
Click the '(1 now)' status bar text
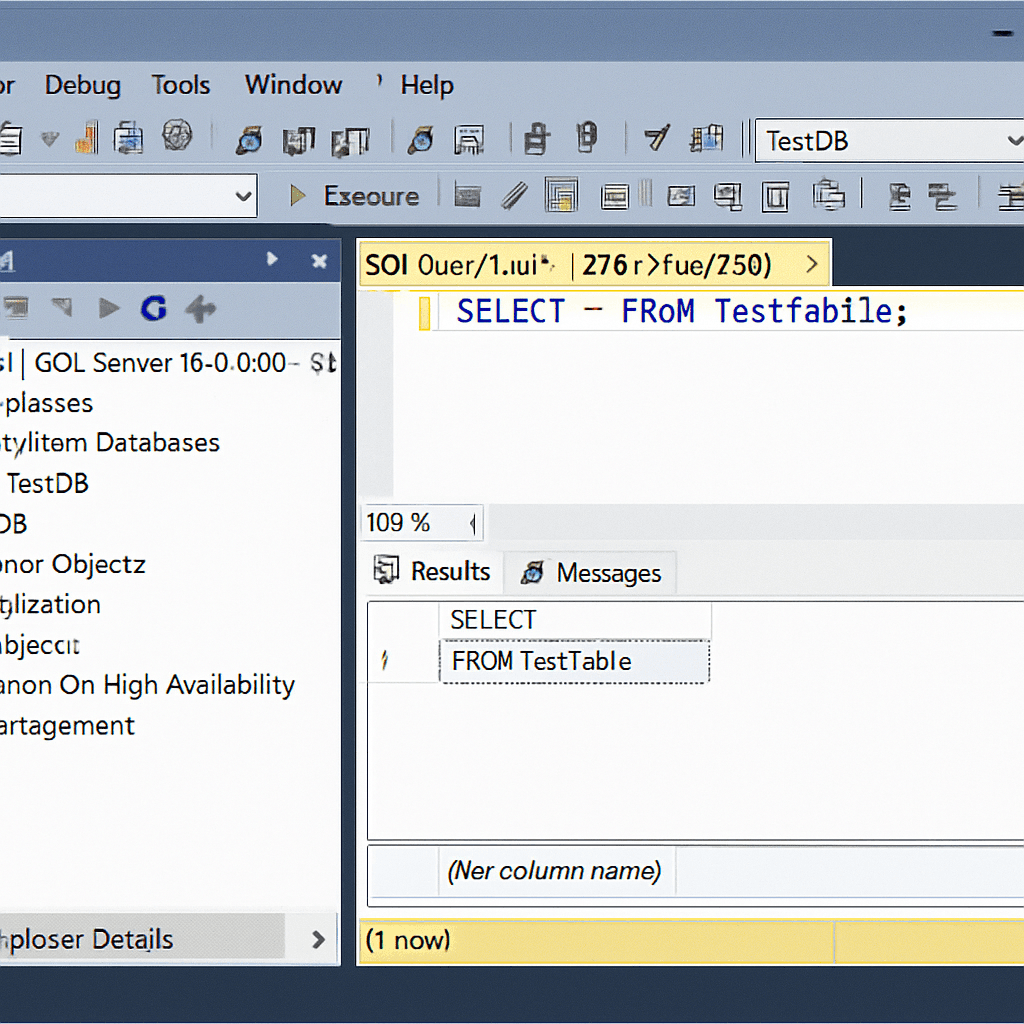click(408, 940)
